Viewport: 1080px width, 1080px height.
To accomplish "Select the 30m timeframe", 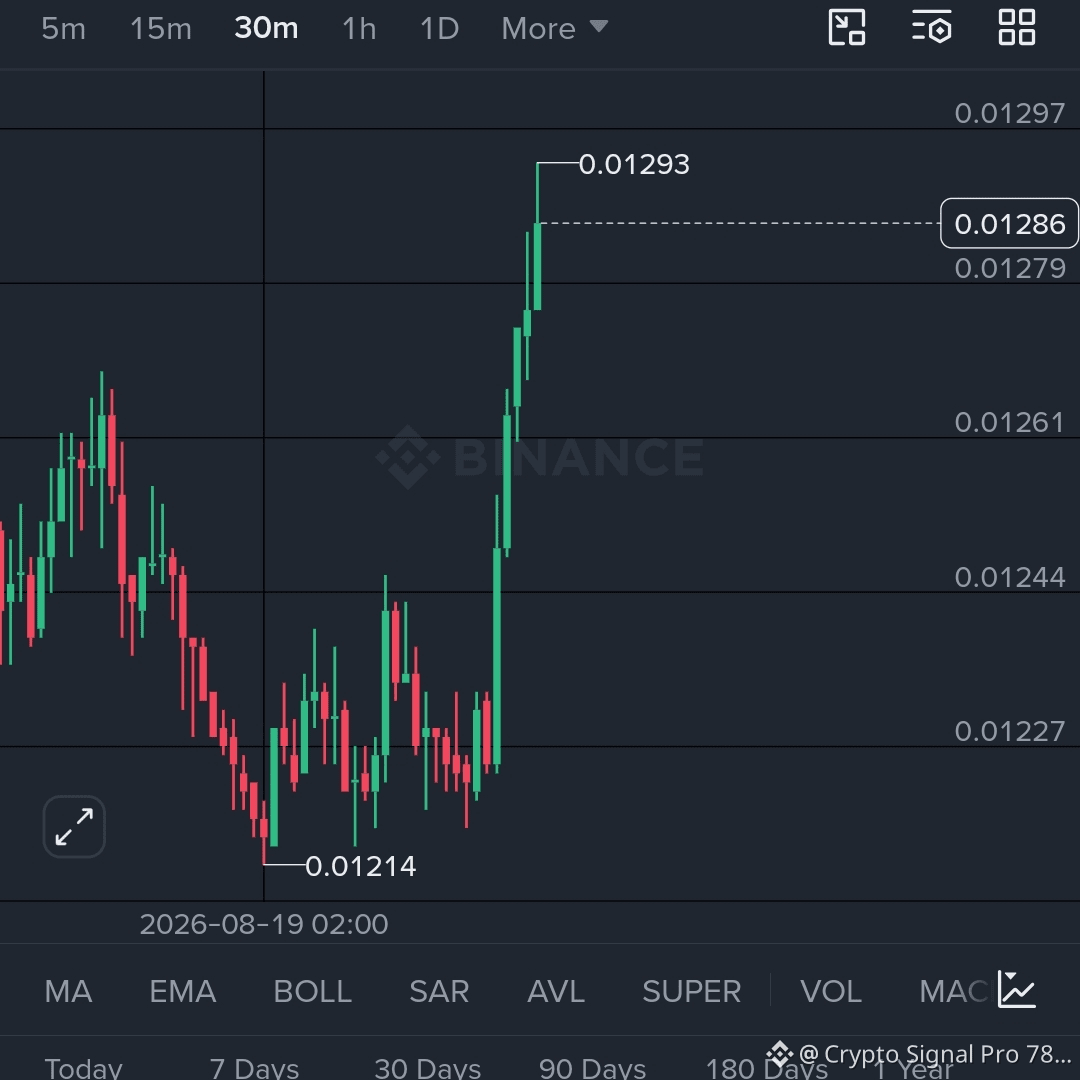I will click(x=266, y=29).
